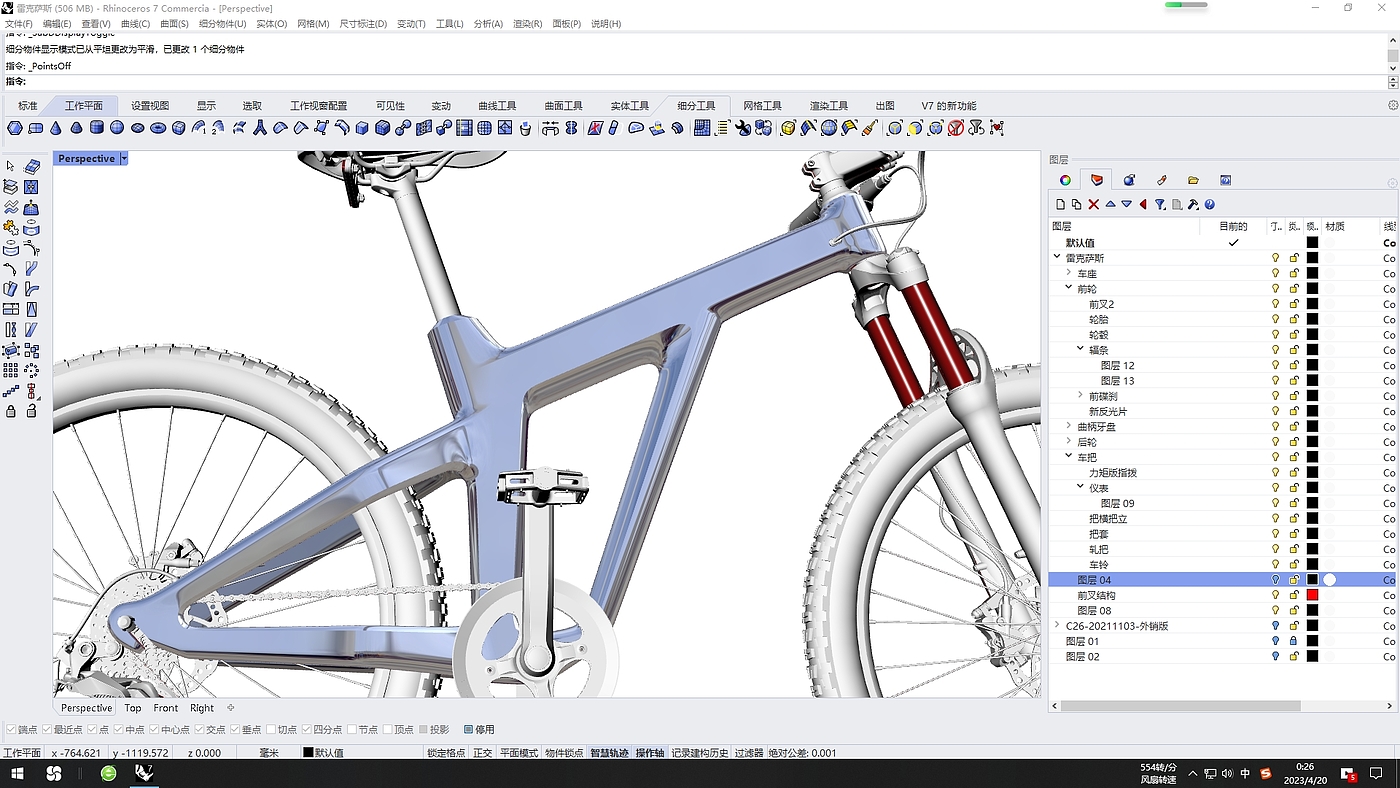Click the red color swatch of 前叉结构 layer
Screen dimensions: 1400x788
click(x=1312, y=595)
